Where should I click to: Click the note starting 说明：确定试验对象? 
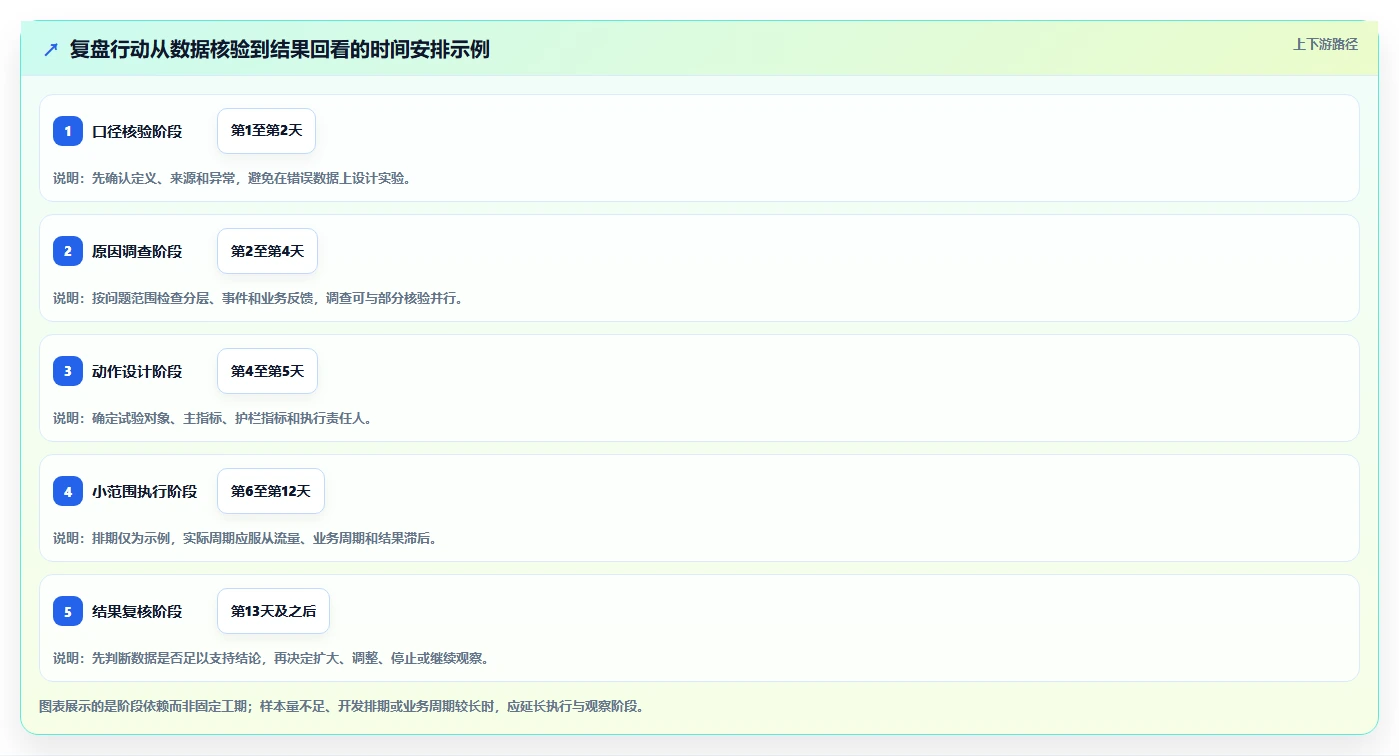click(x=213, y=418)
